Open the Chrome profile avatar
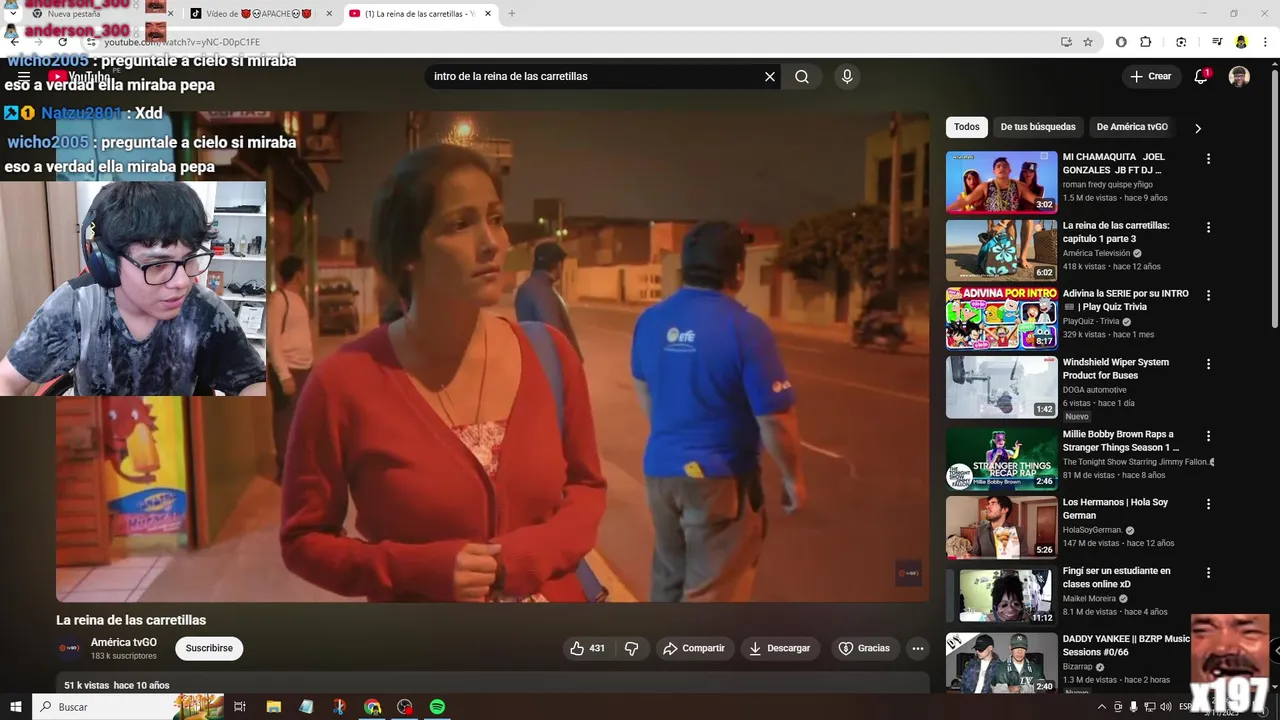 tap(1241, 42)
